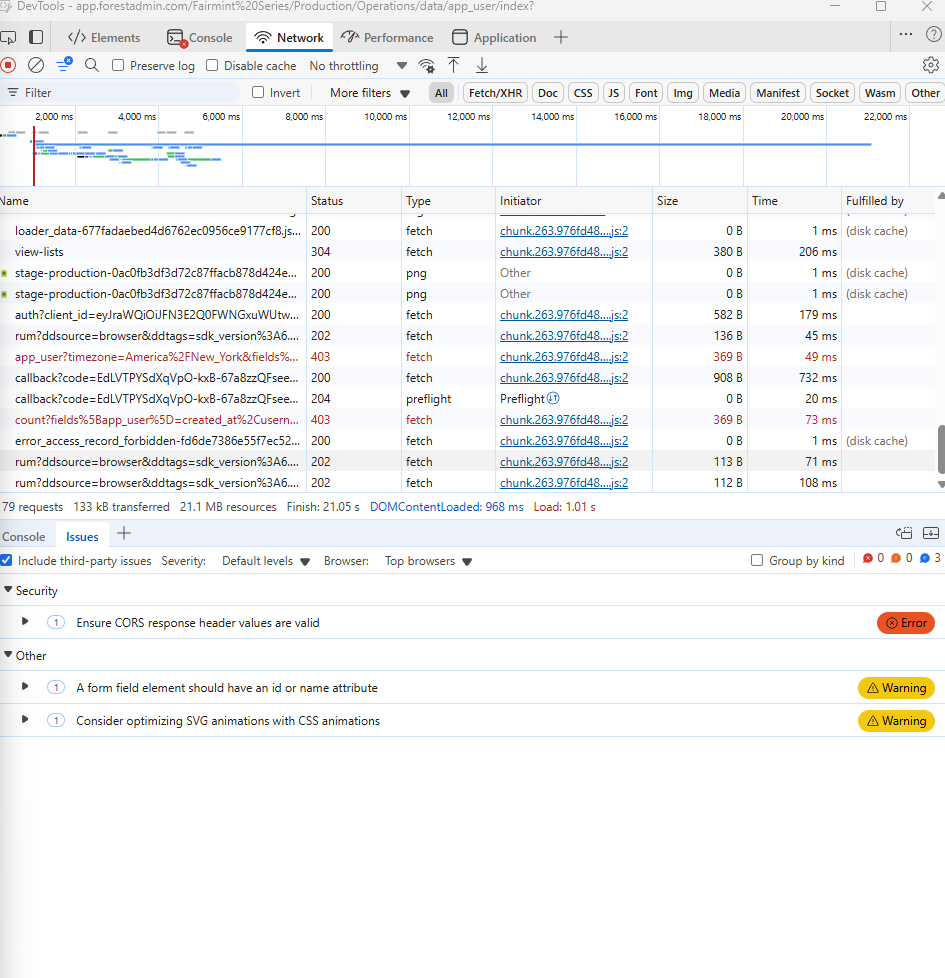Filter requests by Font type
Screen dimensions: 945x978
tap(646, 93)
